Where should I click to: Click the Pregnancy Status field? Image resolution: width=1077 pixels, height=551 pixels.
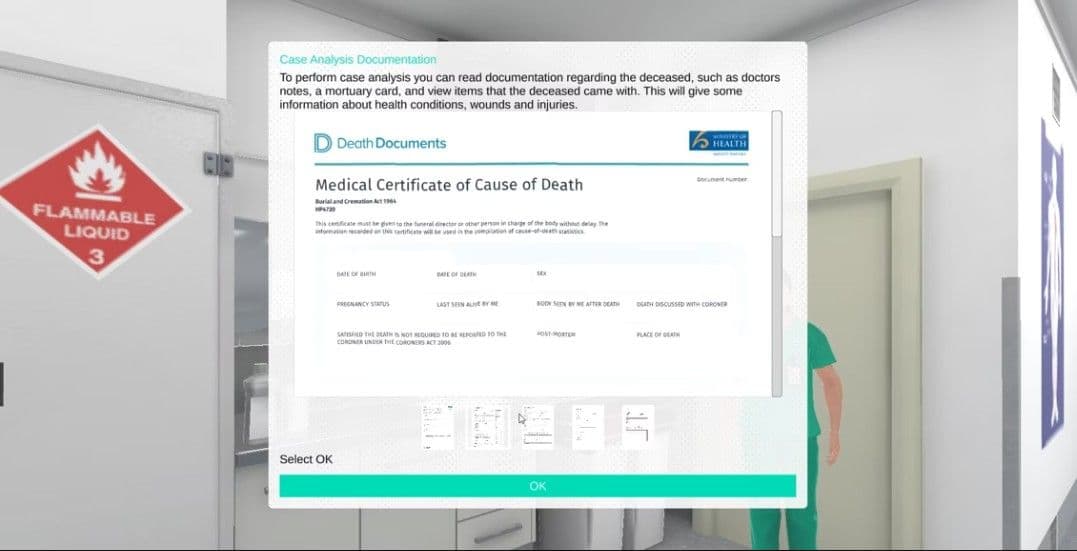click(363, 304)
